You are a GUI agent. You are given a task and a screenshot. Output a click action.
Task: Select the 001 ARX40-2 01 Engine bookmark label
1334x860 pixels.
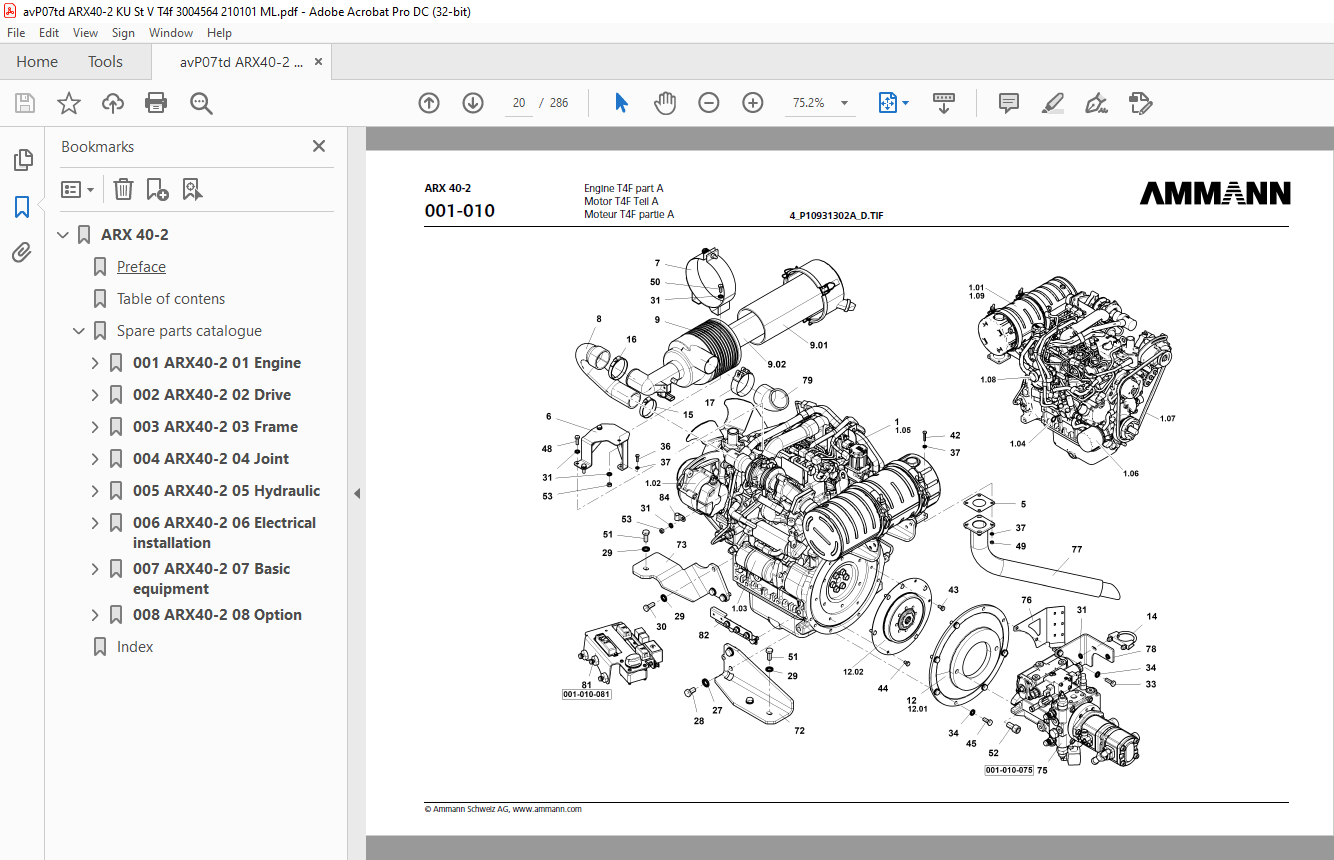click(x=217, y=363)
